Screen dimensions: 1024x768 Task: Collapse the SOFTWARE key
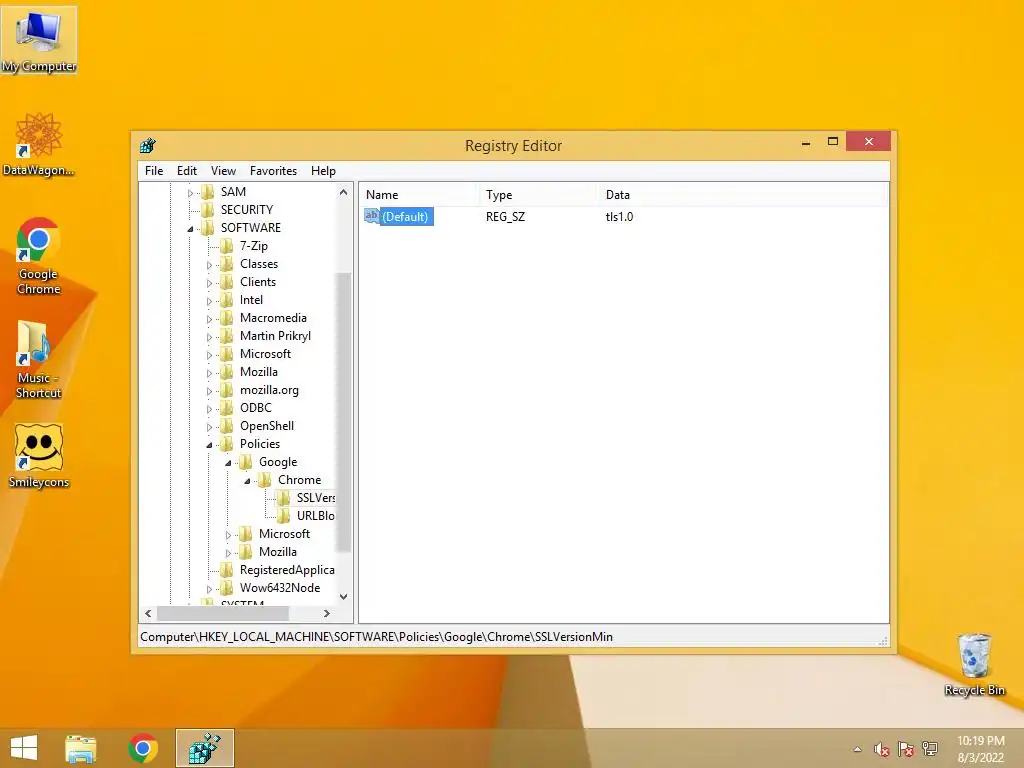(190, 229)
